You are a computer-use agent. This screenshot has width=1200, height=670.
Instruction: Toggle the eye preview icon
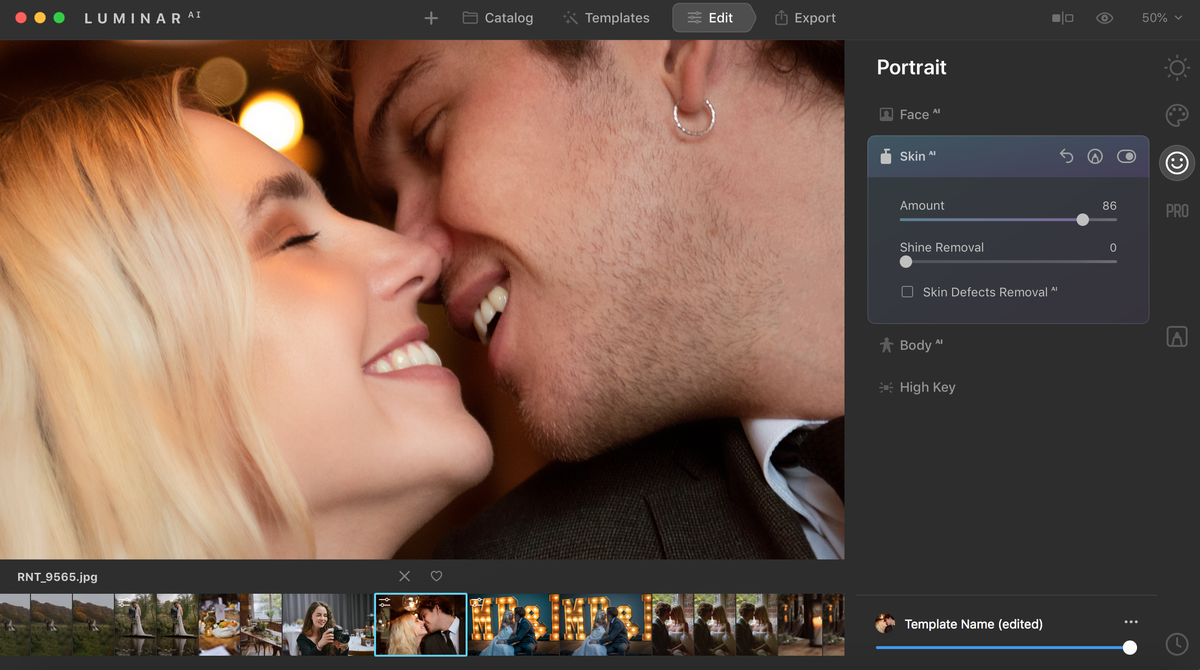[1105, 18]
